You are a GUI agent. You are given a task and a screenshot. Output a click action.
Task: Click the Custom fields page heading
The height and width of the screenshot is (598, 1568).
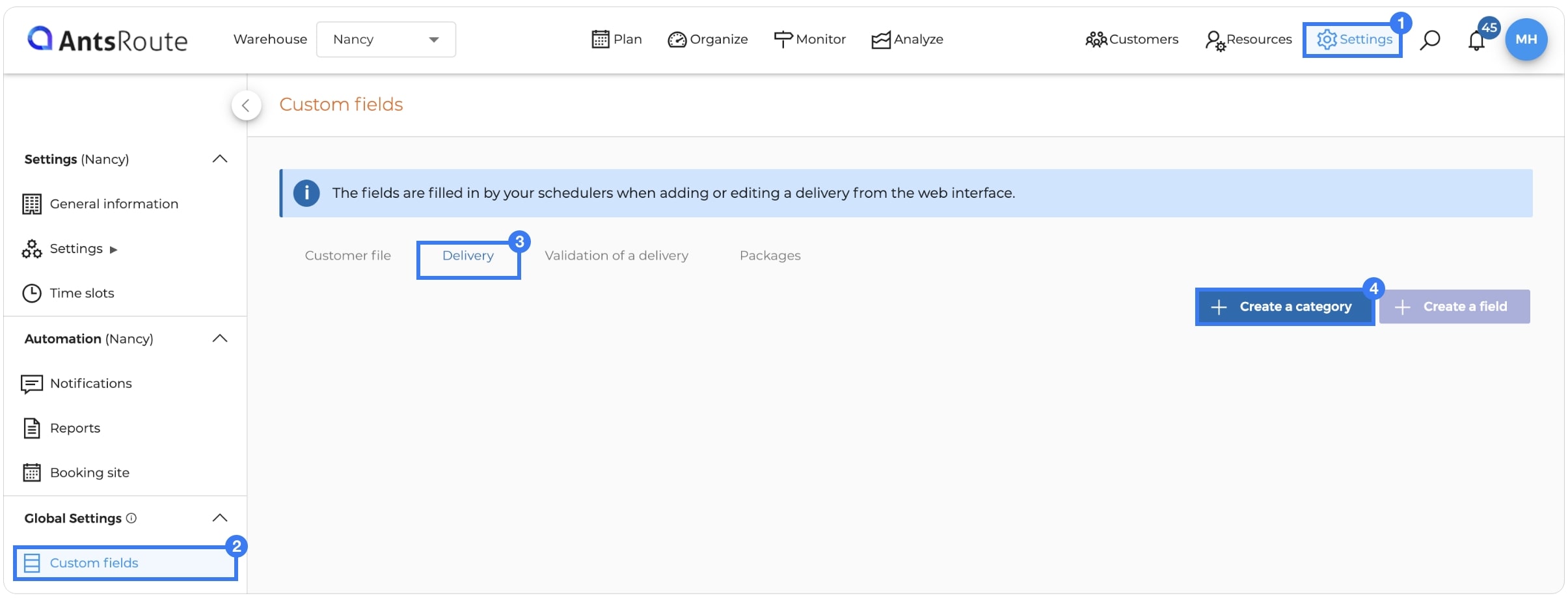tap(341, 105)
